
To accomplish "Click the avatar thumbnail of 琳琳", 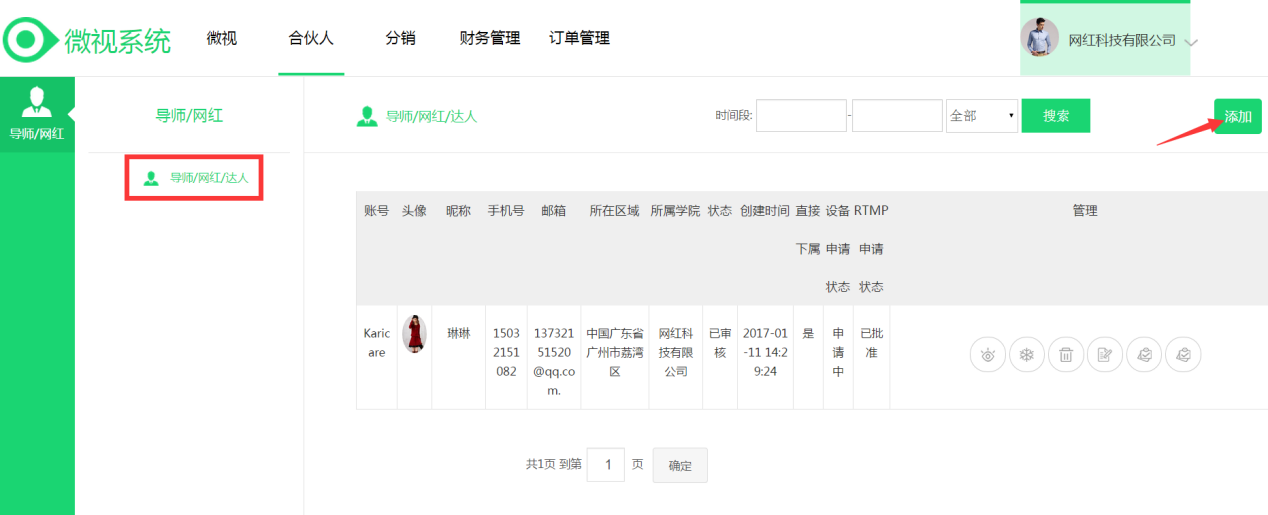I will (414, 334).
